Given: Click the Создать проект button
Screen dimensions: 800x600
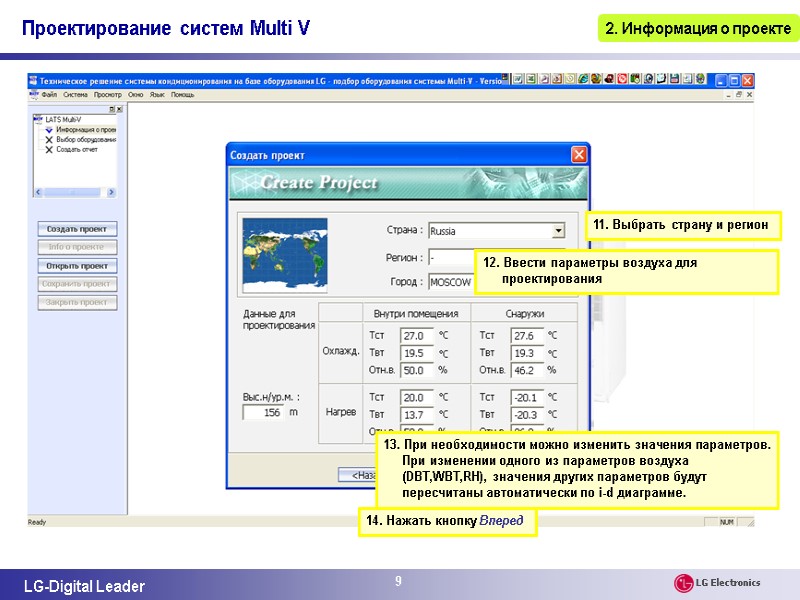Looking at the screenshot, I should pos(77,229).
